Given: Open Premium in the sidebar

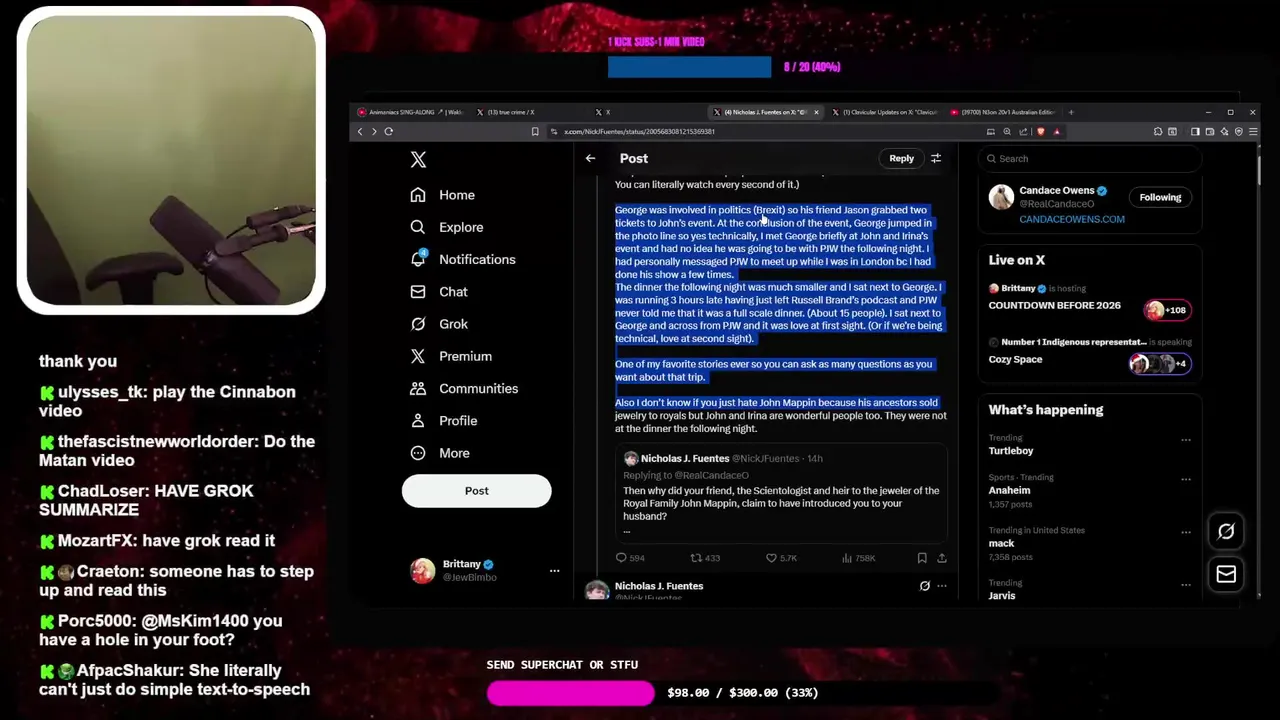Looking at the screenshot, I should (451, 356).
